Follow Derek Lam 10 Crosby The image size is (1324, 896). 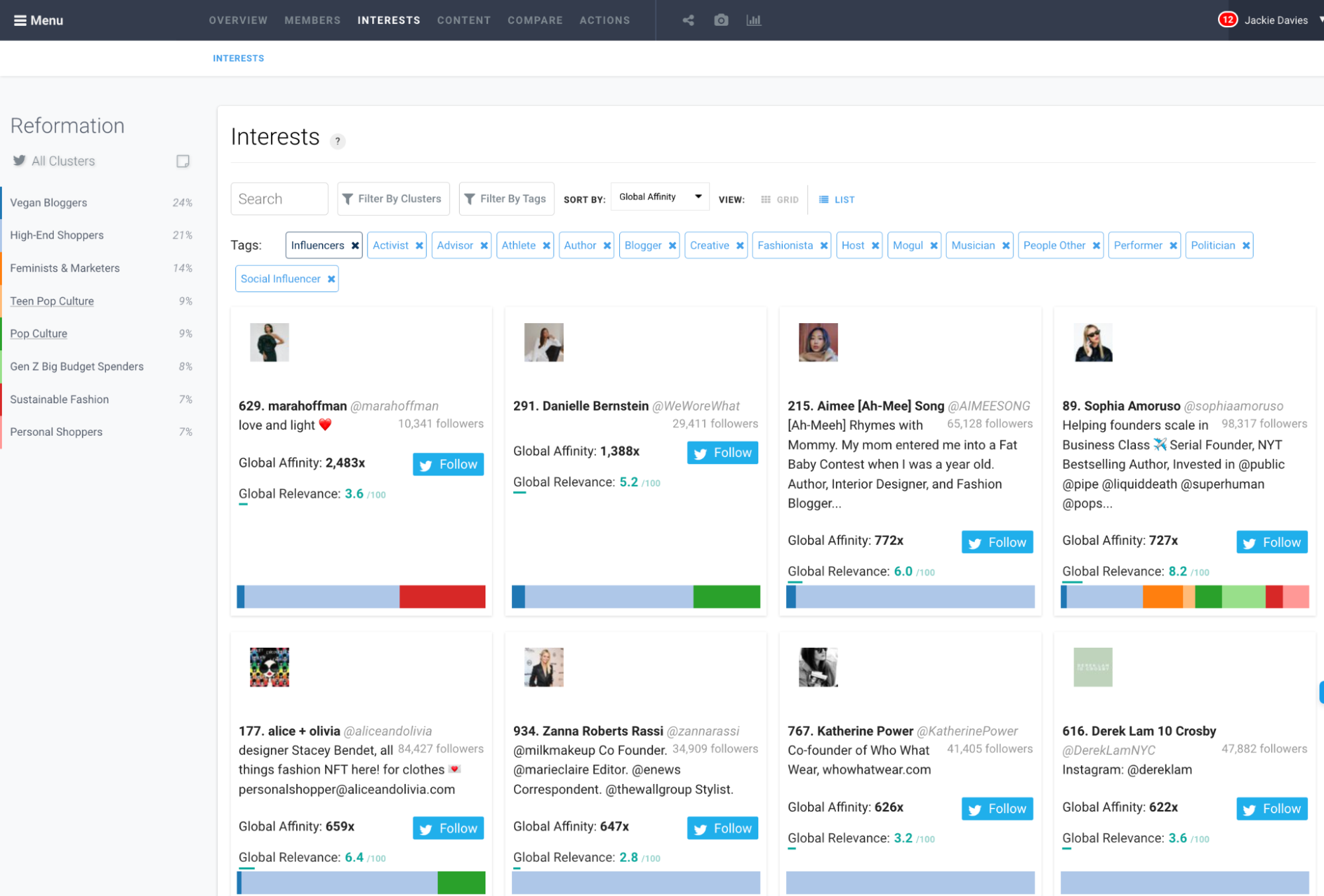(1272, 809)
